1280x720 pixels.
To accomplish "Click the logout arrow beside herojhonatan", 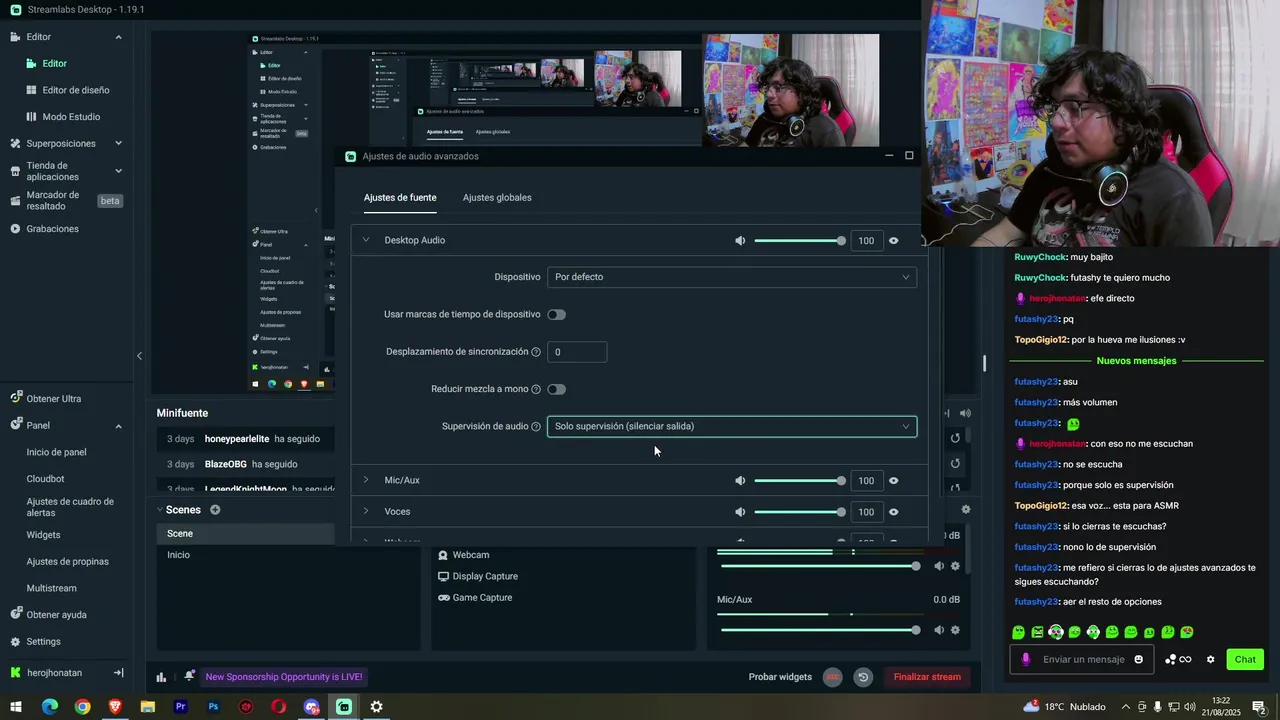I will [118, 673].
